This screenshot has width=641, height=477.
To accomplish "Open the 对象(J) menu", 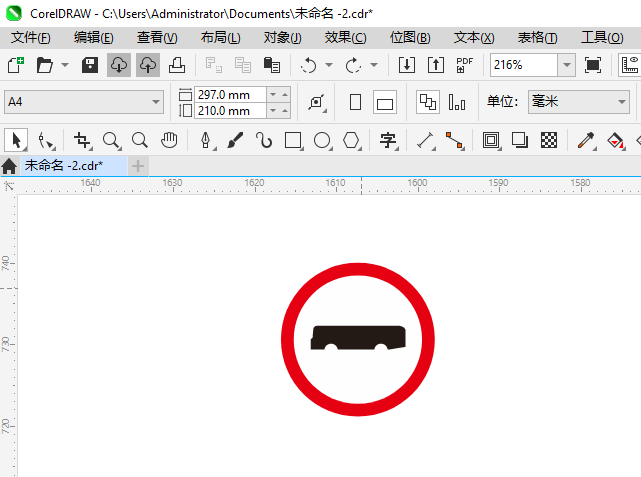I will pyautogui.click(x=282, y=38).
